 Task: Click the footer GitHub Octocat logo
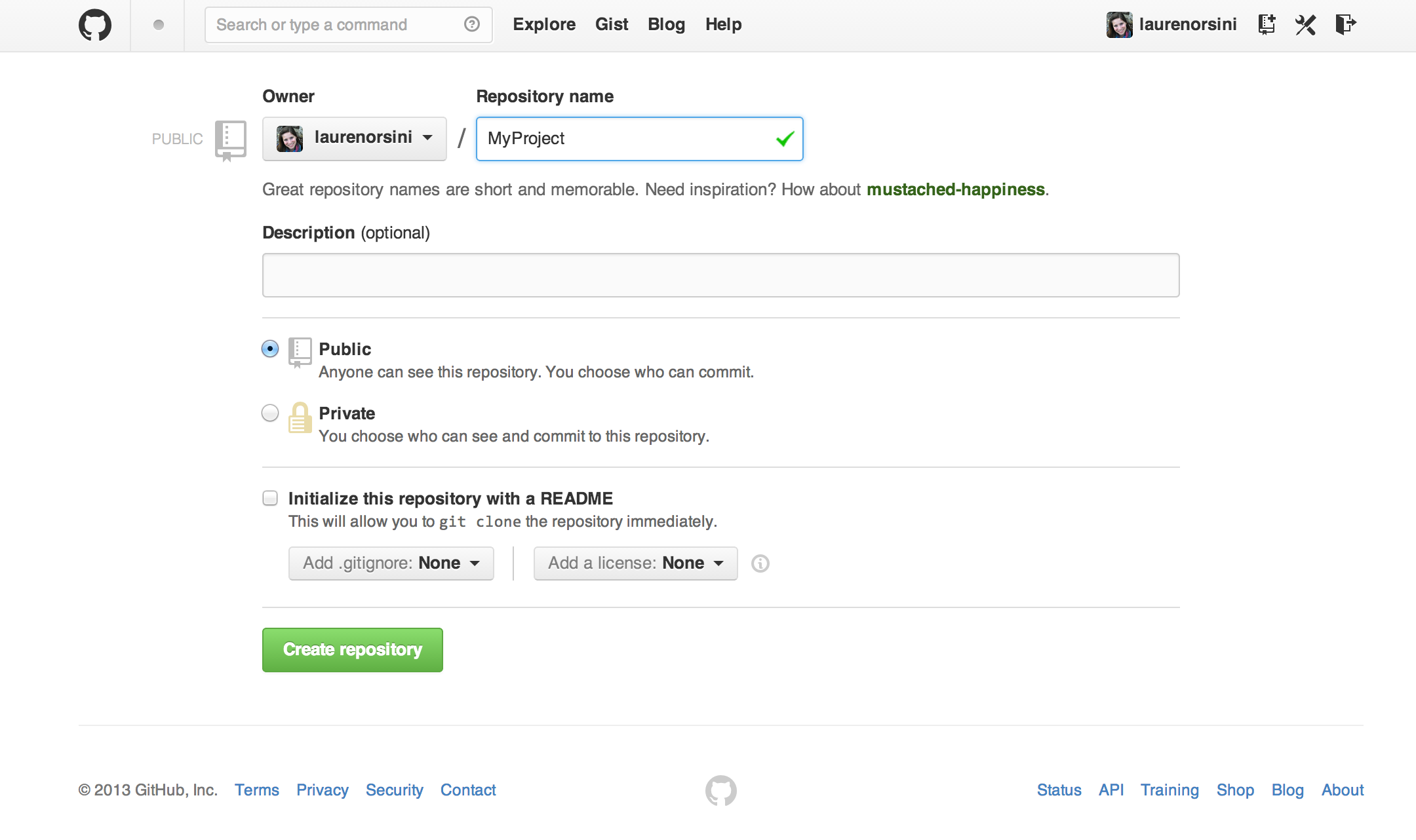tap(721, 790)
